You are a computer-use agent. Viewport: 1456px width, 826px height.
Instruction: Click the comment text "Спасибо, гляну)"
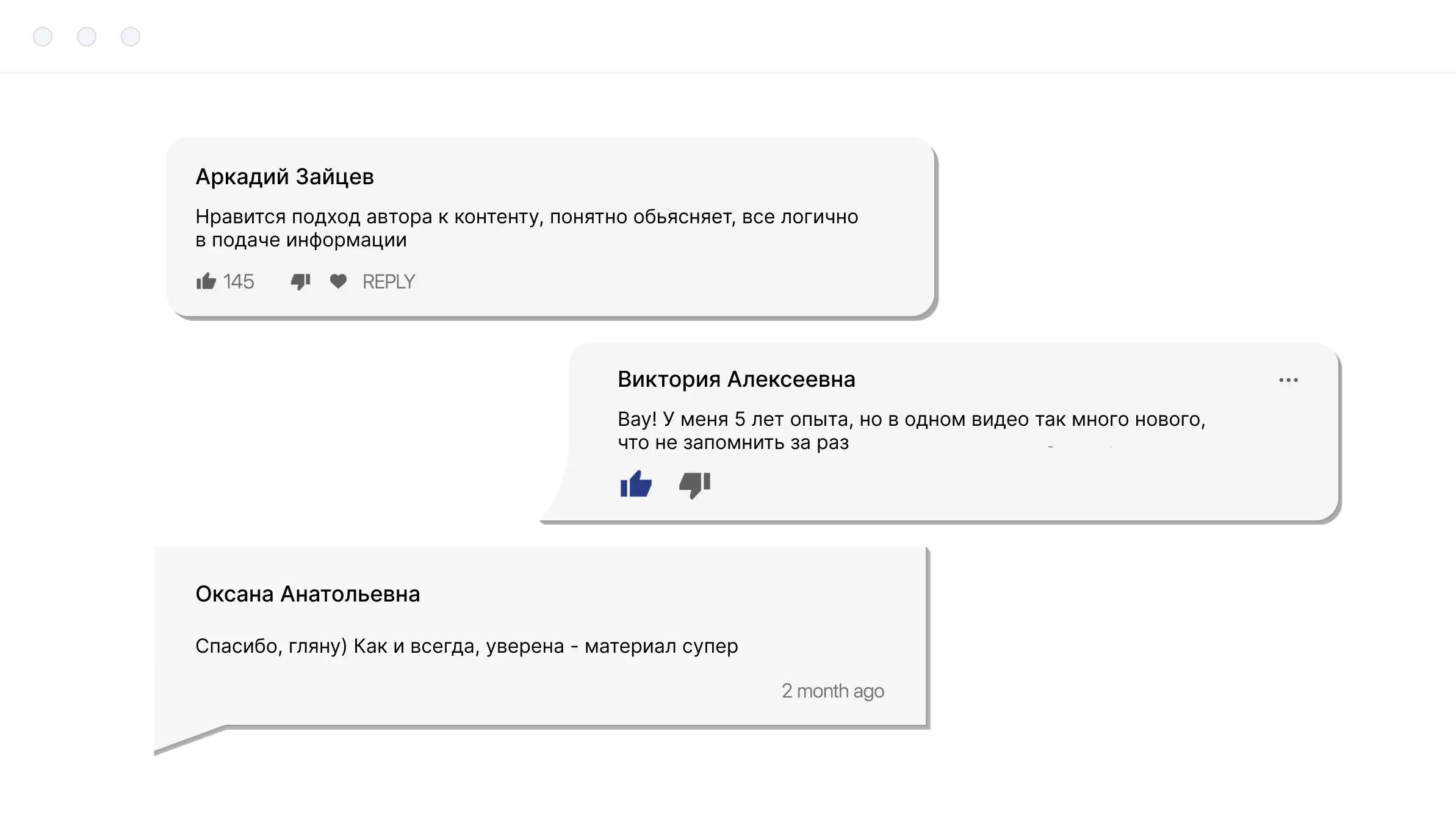tap(466, 646)
